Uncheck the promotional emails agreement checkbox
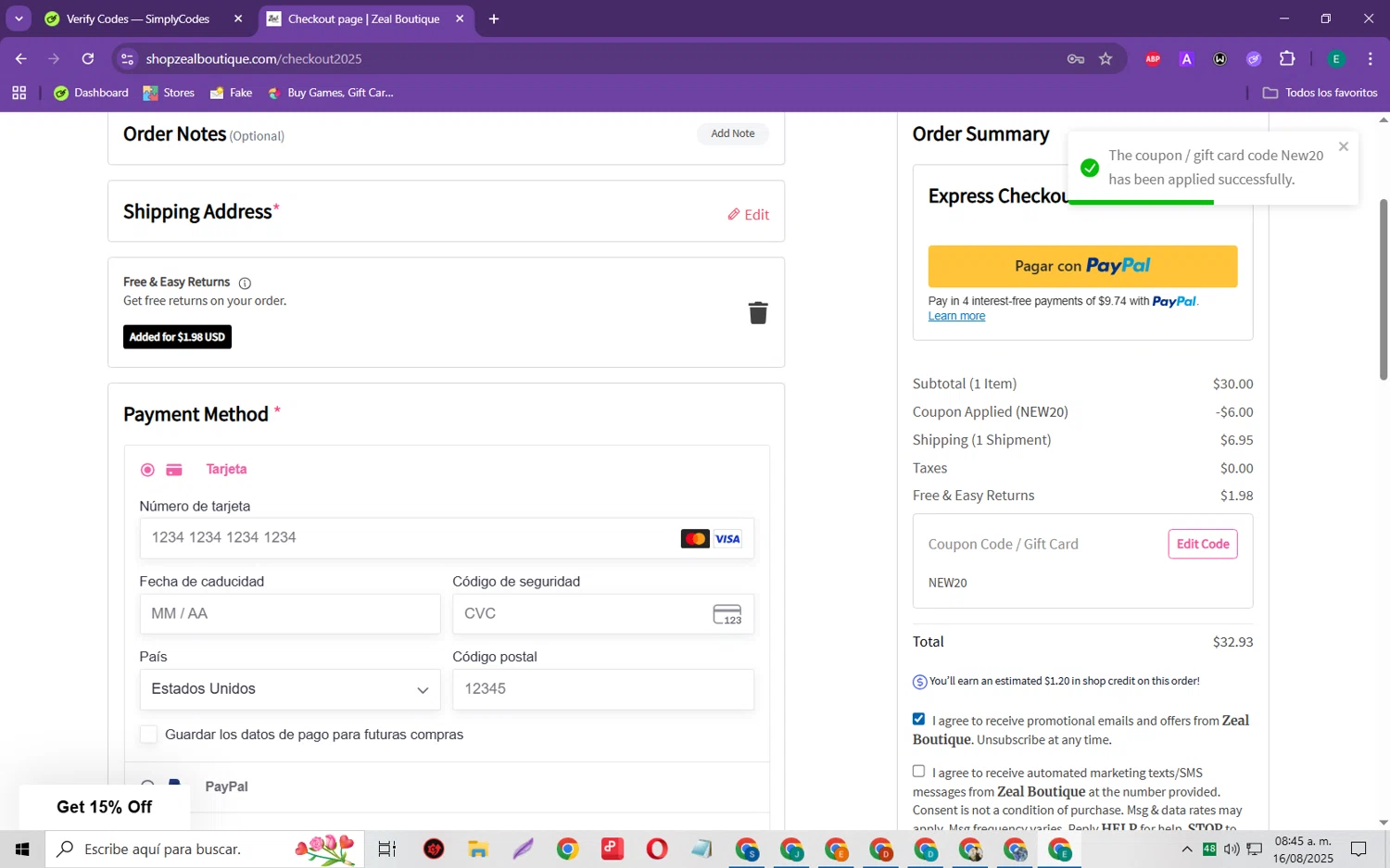The height and width of the screenshot is (868, 1390). click(918, 719)
